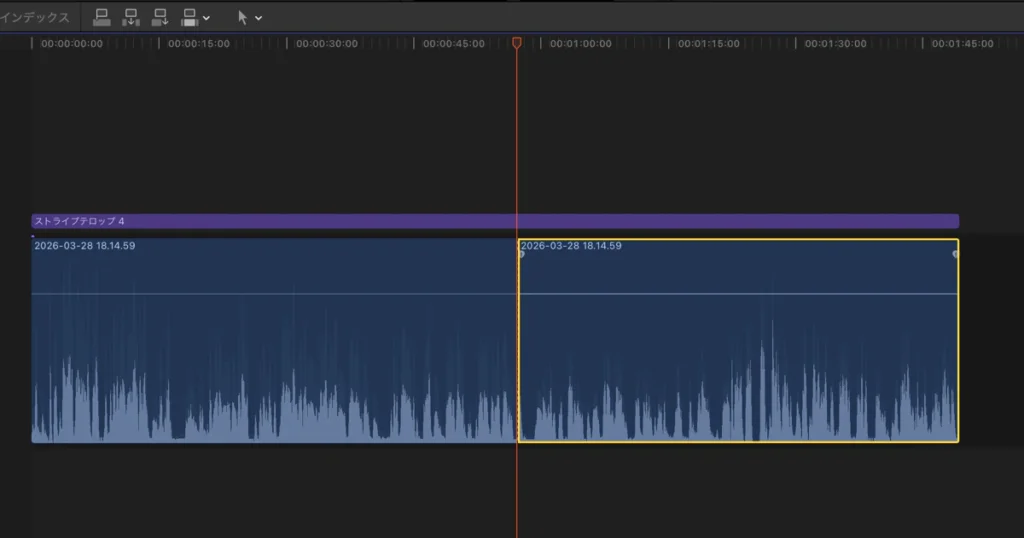
Task: Click the right fade handle of the selected clip
Action: tap(955, 254)
